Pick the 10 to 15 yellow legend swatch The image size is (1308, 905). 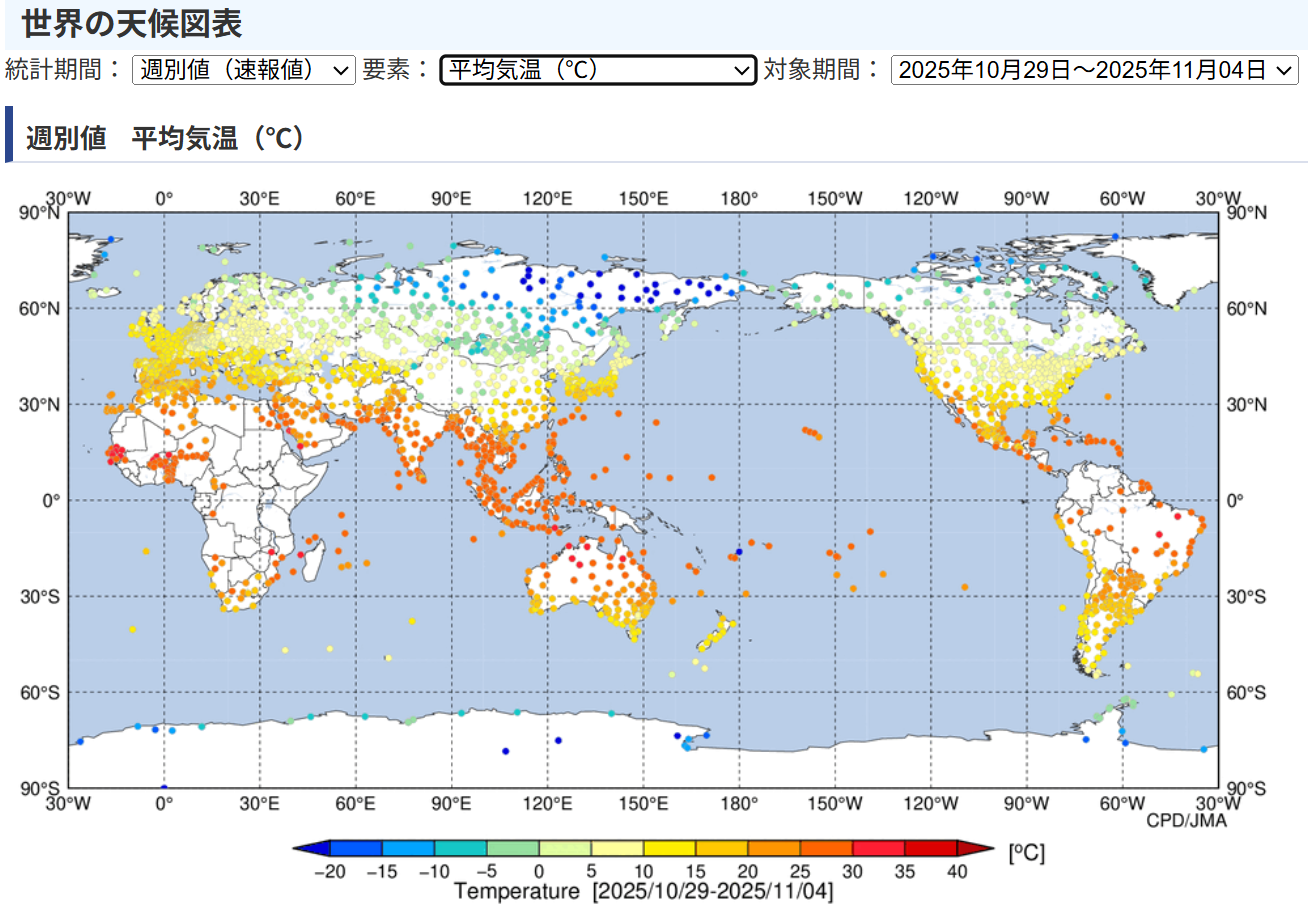[x=670, y=849]
